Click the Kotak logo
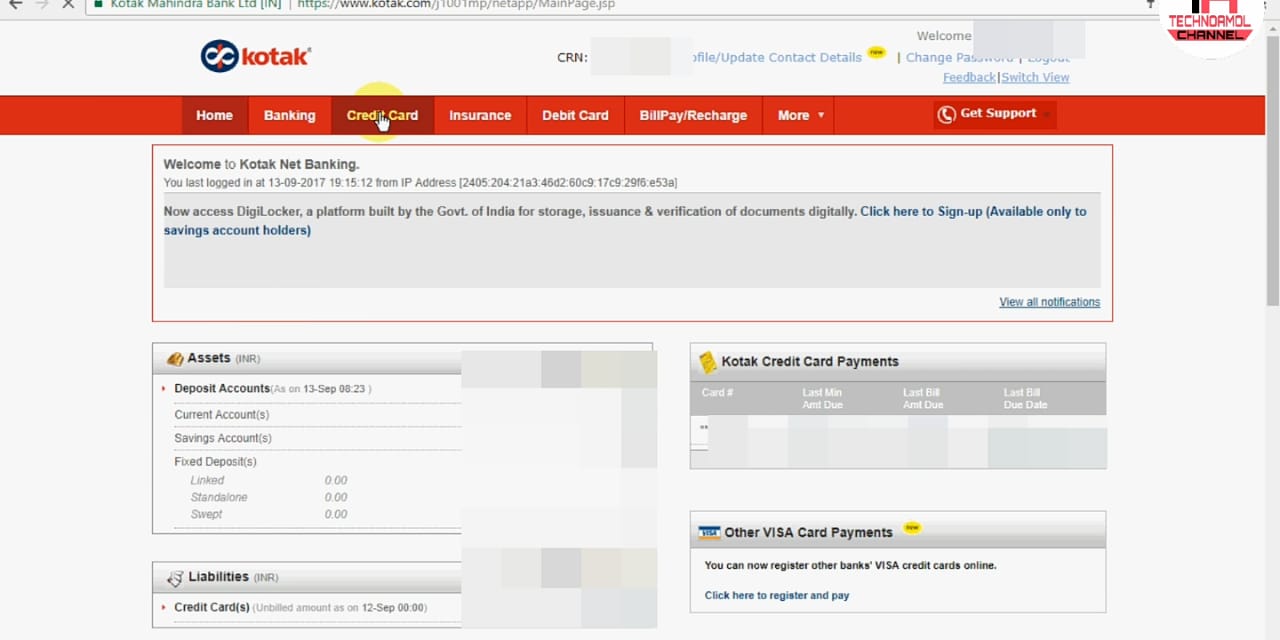Image resolution: width=1280 pixels, height=640 pixels. point(256,56)
